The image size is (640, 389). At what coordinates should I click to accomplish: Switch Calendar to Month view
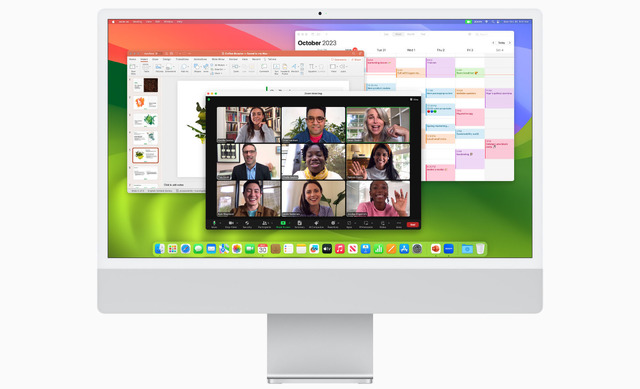411,34
